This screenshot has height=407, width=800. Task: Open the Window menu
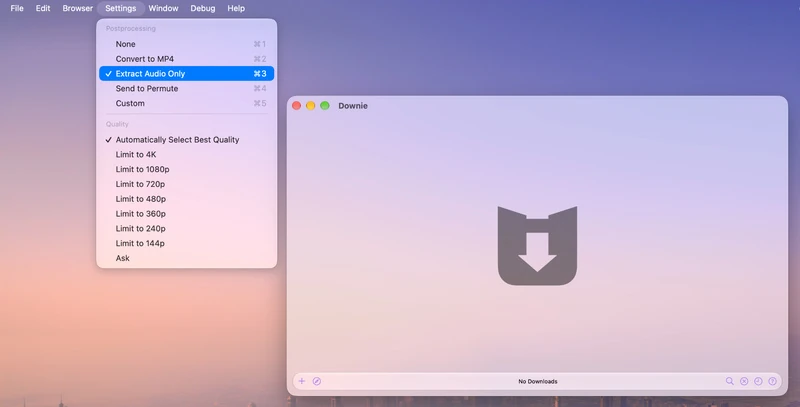163,8
